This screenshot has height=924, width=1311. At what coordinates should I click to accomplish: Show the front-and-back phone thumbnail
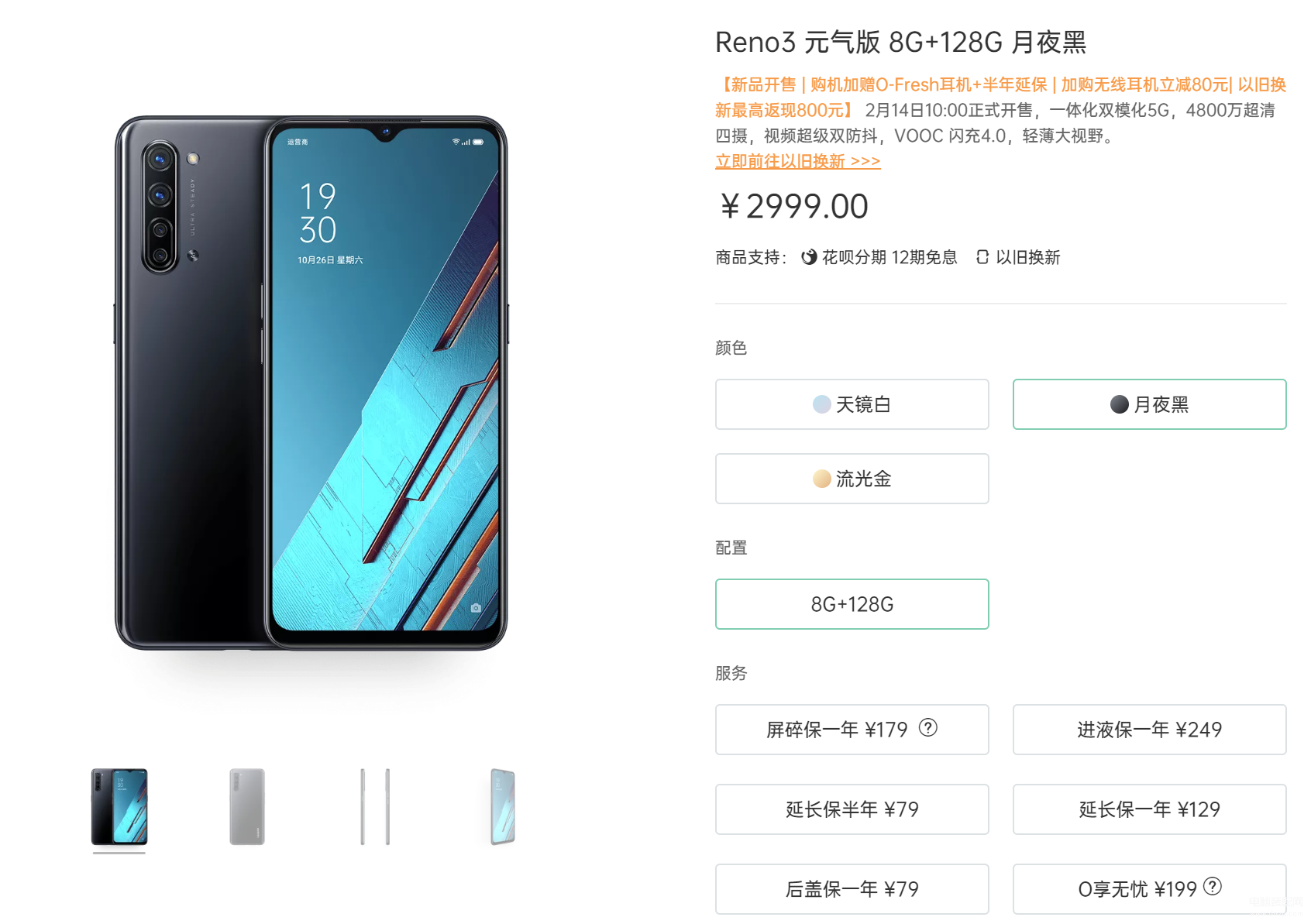click(119, 806)
